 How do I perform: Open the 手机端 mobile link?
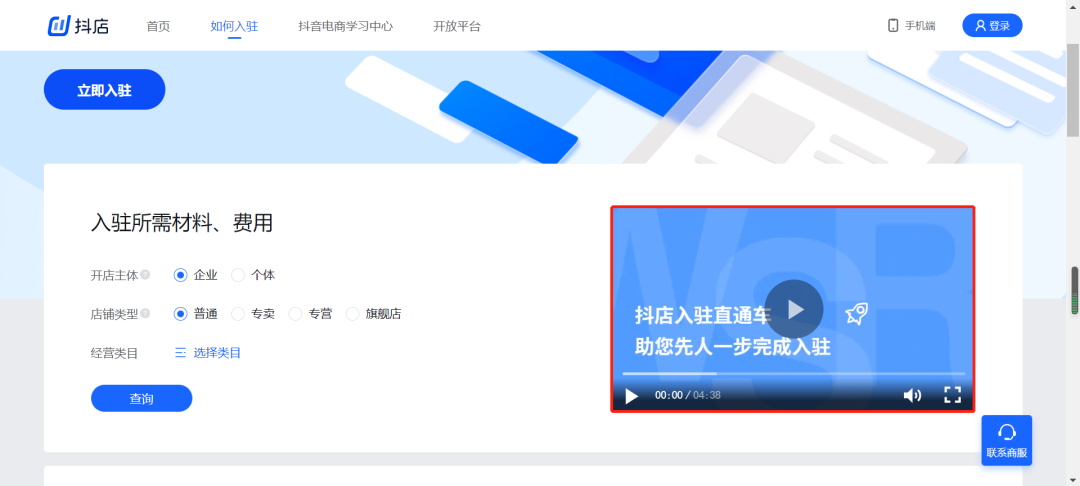(x=911, y=26)
